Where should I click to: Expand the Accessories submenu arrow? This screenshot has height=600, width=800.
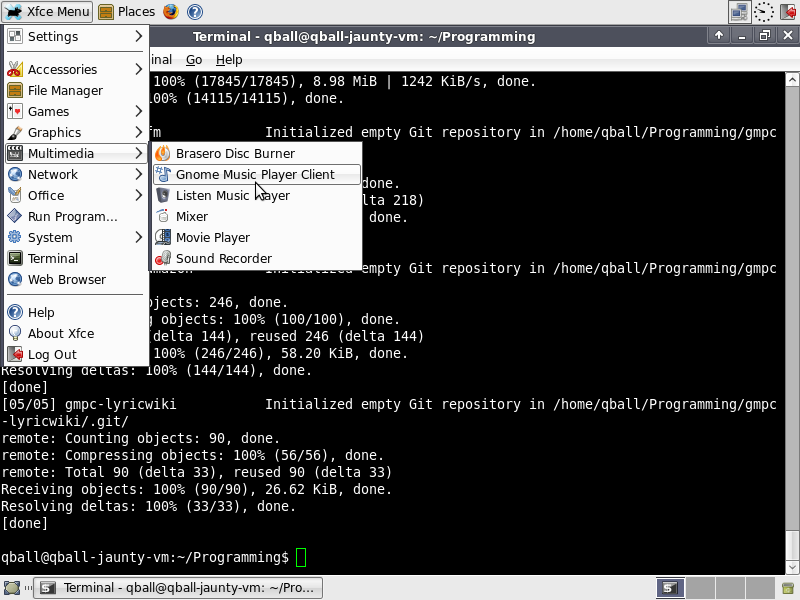click(139, 69)
